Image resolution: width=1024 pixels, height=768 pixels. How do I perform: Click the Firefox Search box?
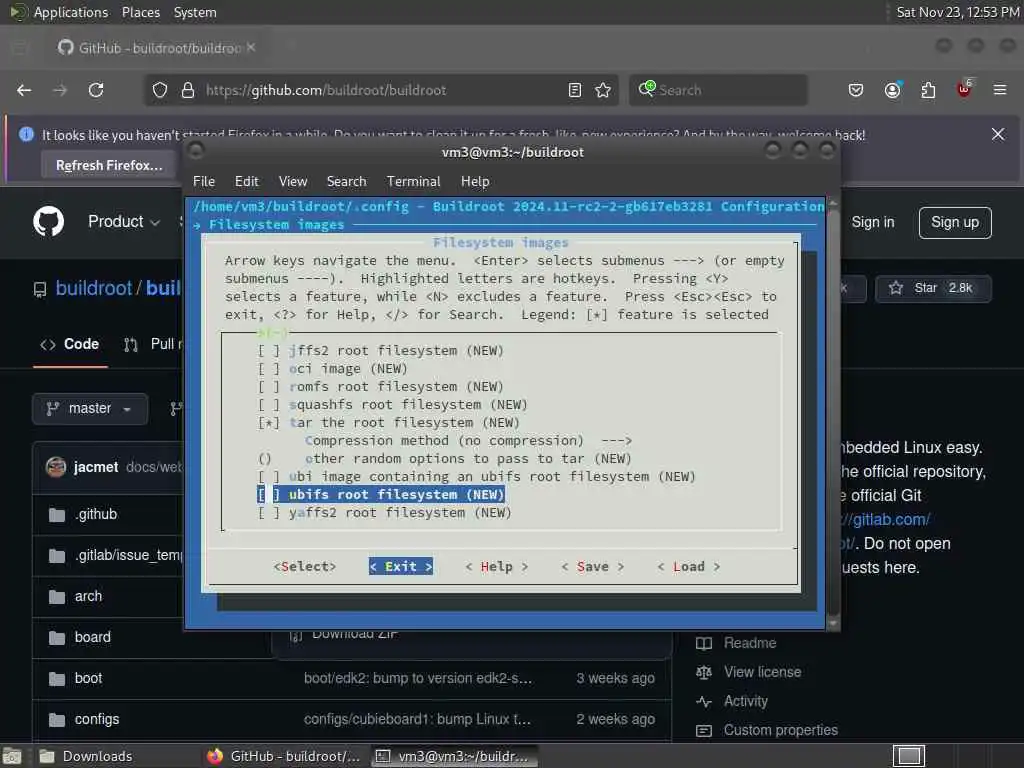pyautogui.click(x=718, y=90)
